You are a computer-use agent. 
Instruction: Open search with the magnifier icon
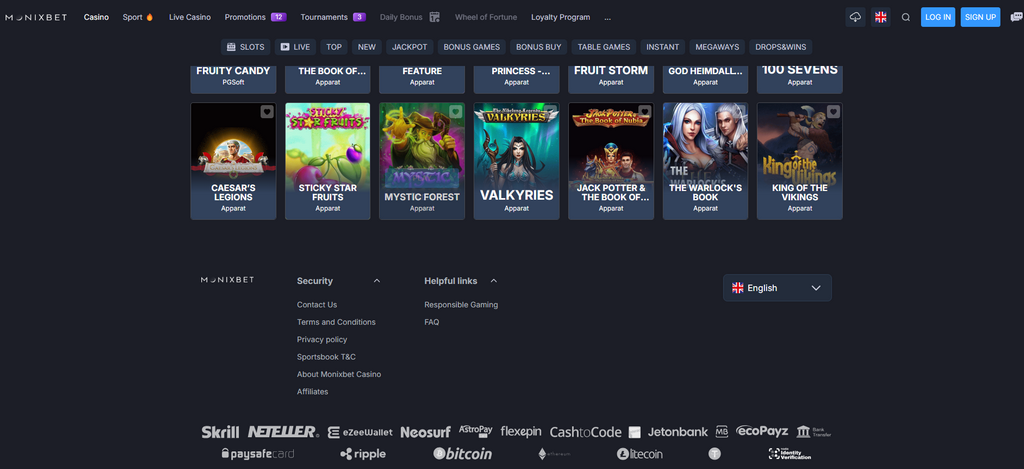[x=906, y=17]
